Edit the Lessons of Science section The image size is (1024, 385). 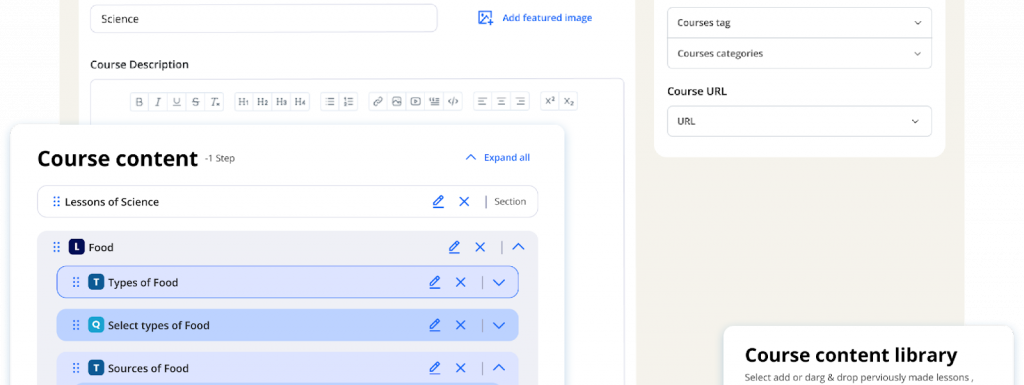click(x=438, y=202)
